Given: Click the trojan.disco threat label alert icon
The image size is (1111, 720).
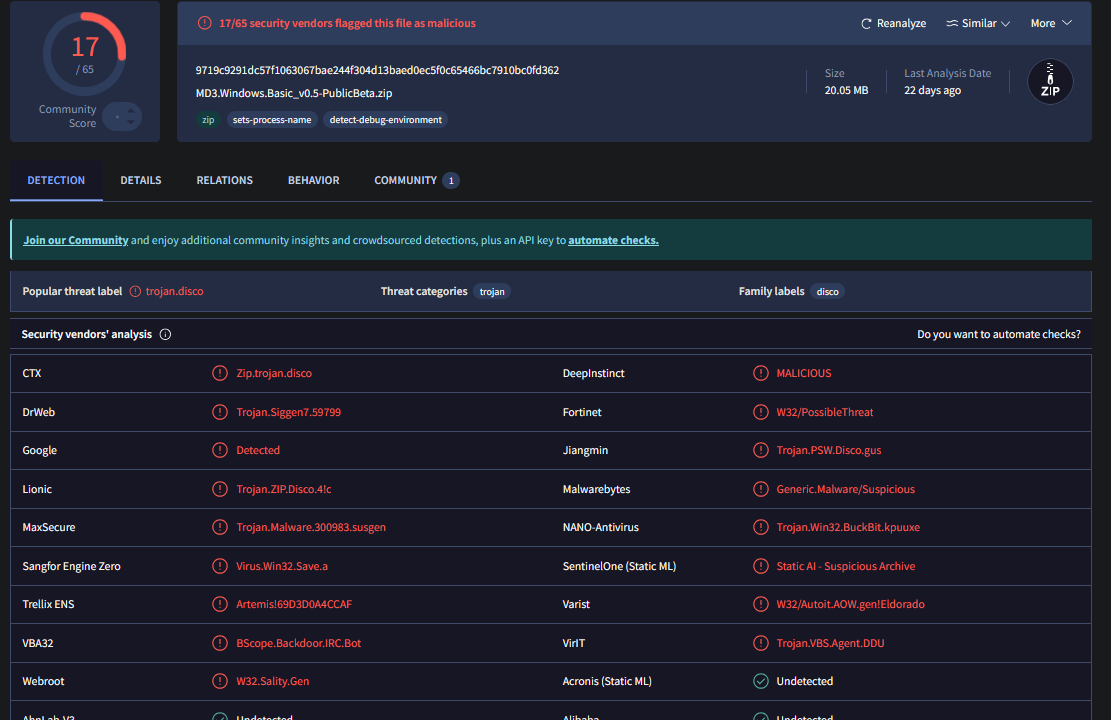Looking at the screenshot, I should (x=135, y=291).
